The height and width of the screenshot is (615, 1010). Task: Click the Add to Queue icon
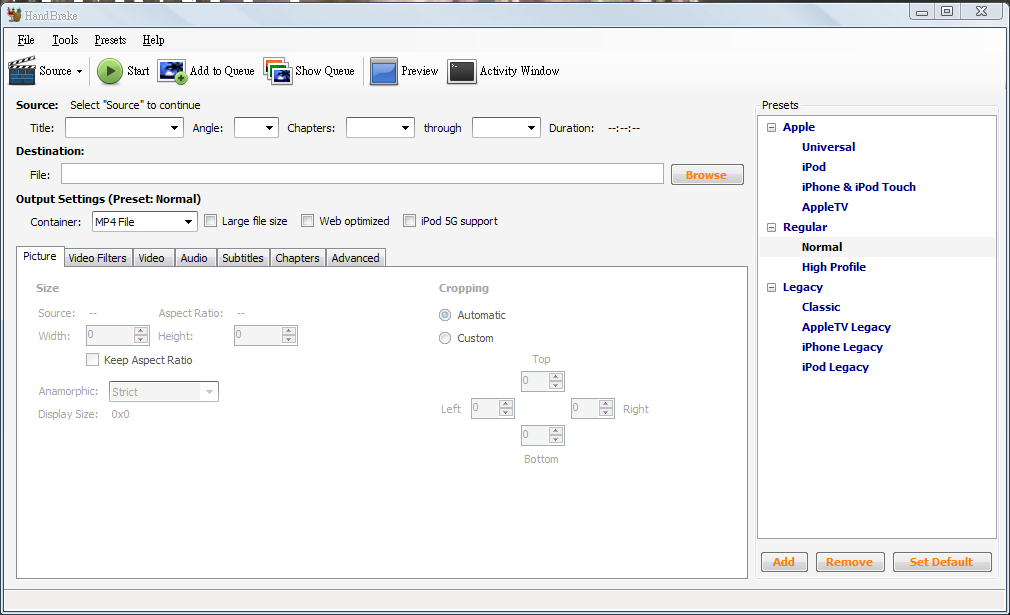tap(172, 71)
